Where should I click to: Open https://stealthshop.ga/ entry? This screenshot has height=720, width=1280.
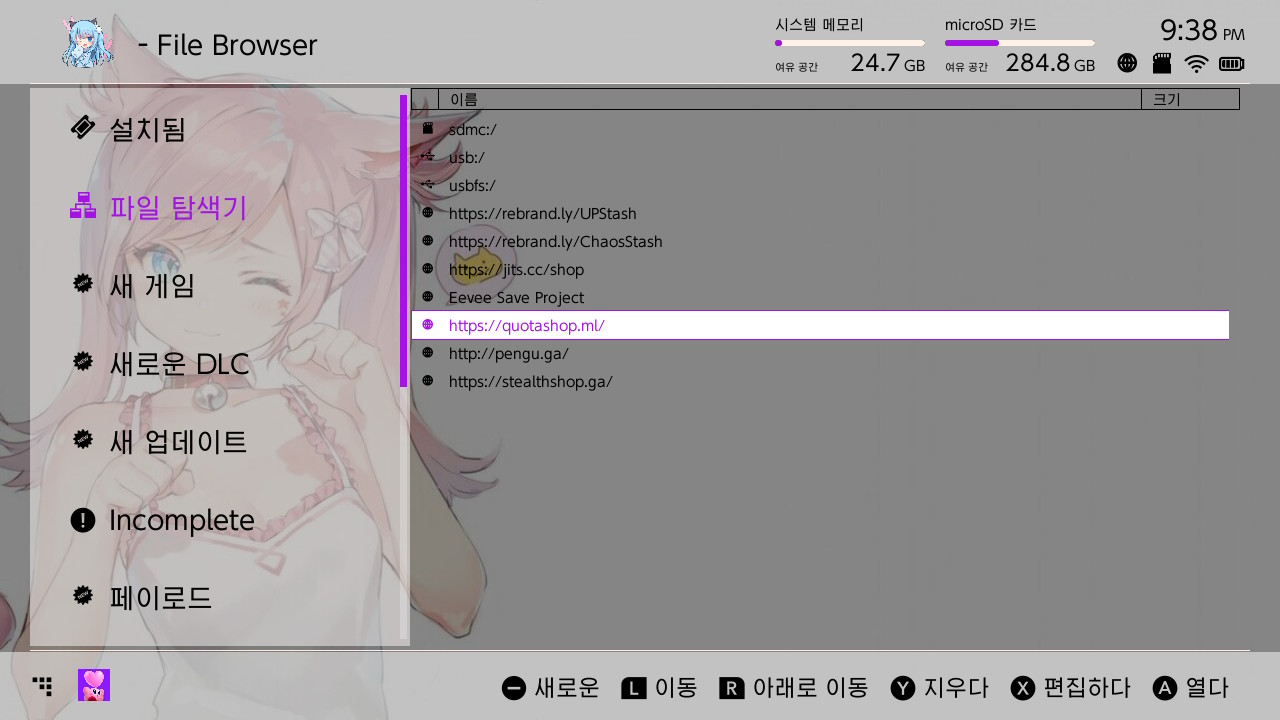pyautogui.click(x=820, y=381)
